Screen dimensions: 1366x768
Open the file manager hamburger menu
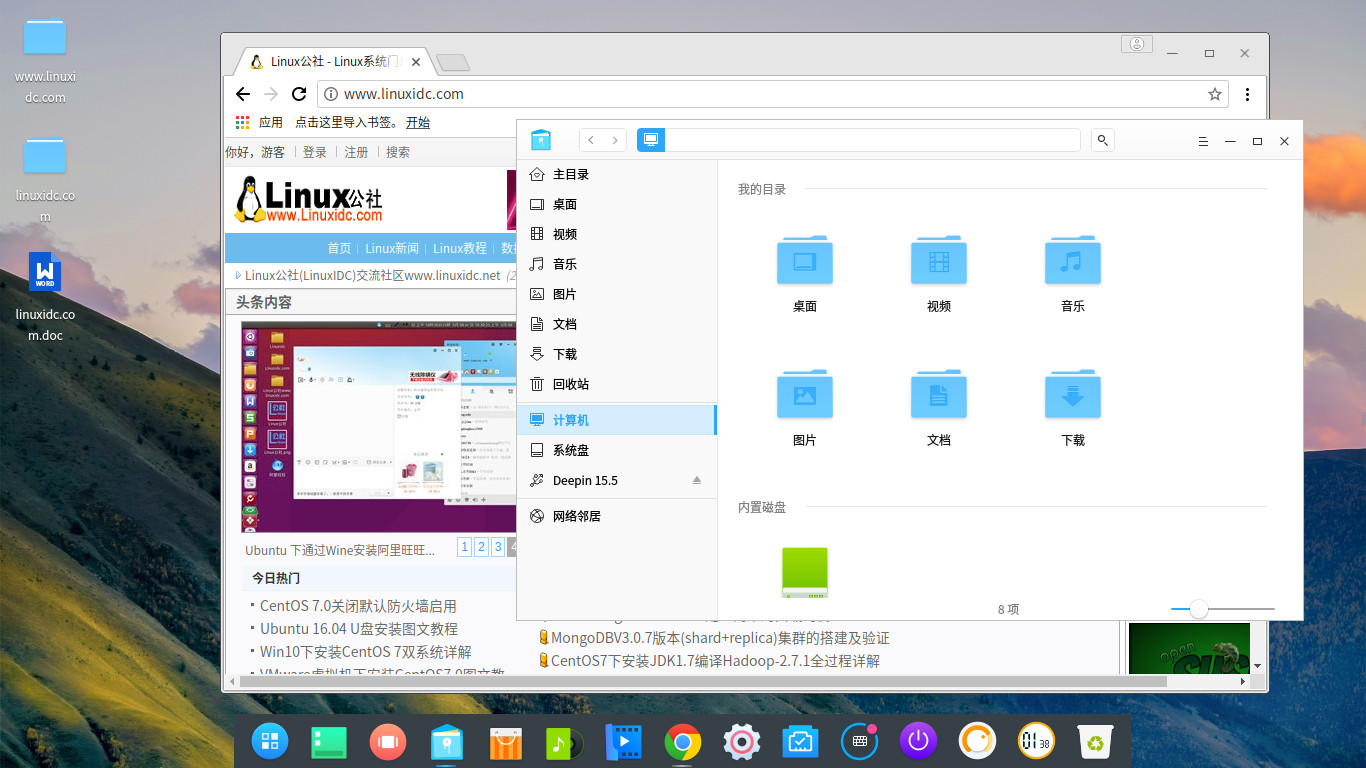pos(1203,142)
